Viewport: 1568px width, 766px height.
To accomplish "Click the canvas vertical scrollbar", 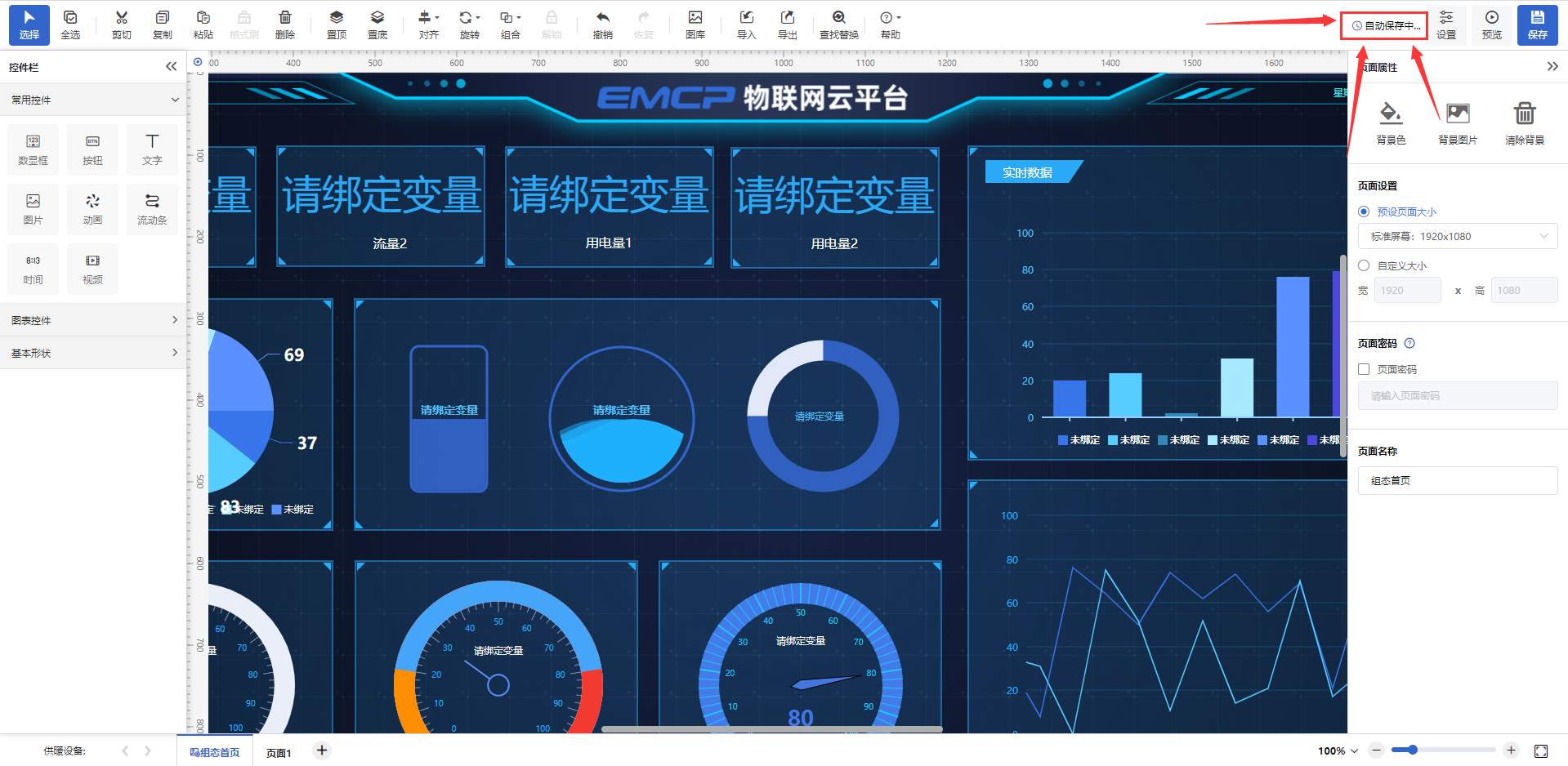I will (x=1343, y=356).
